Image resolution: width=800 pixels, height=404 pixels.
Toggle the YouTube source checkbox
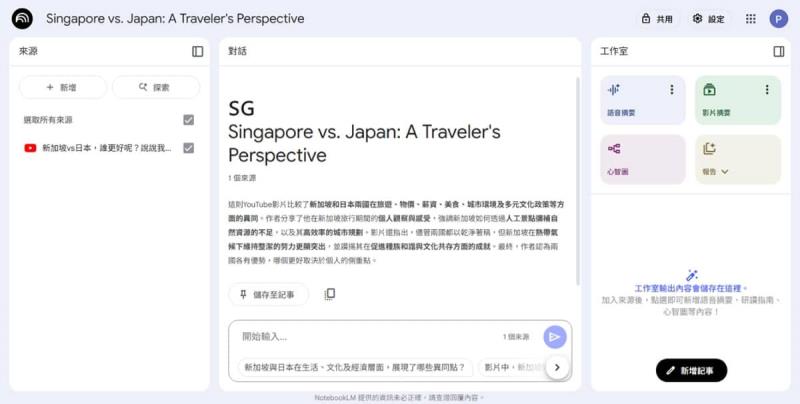188,148
